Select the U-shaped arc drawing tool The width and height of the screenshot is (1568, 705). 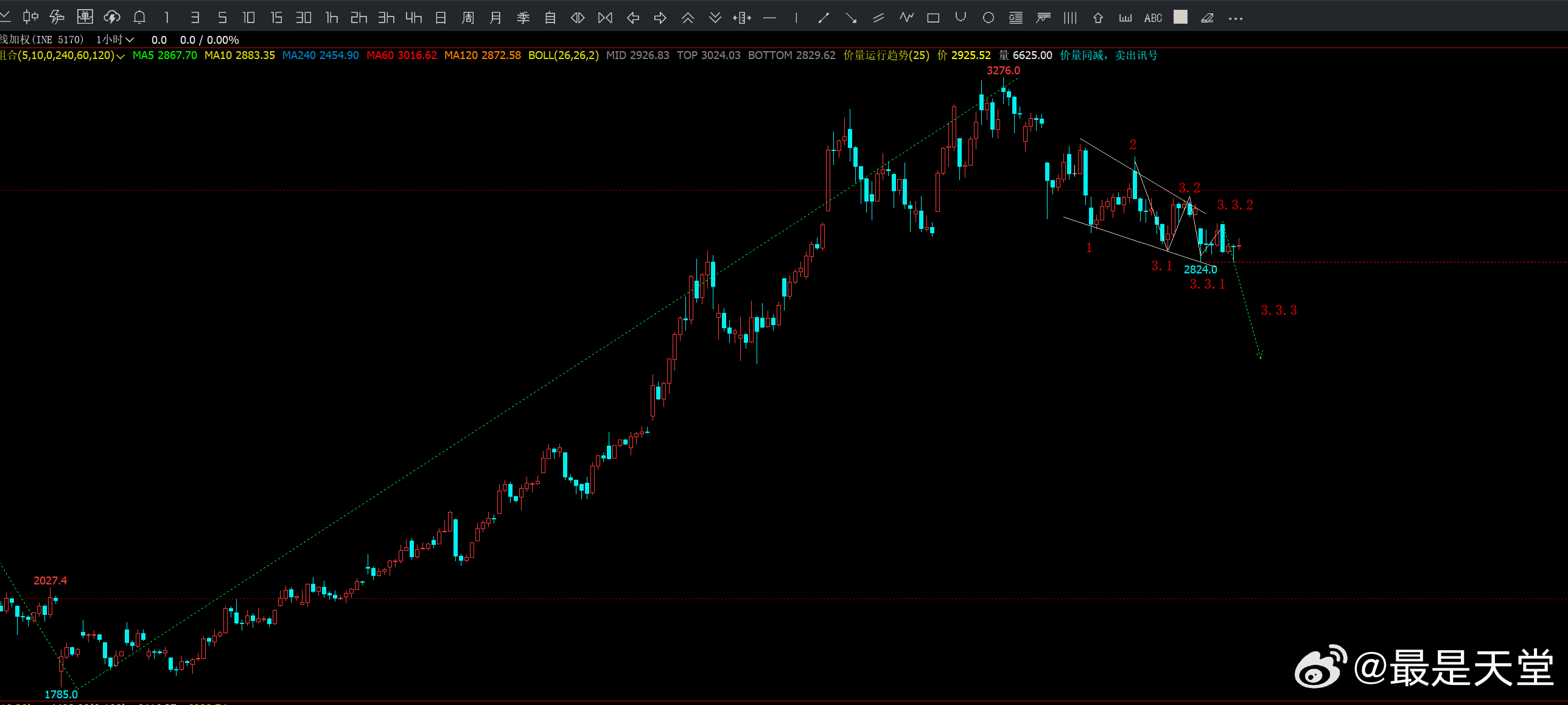pyautogui.click(x=961, y=18)
